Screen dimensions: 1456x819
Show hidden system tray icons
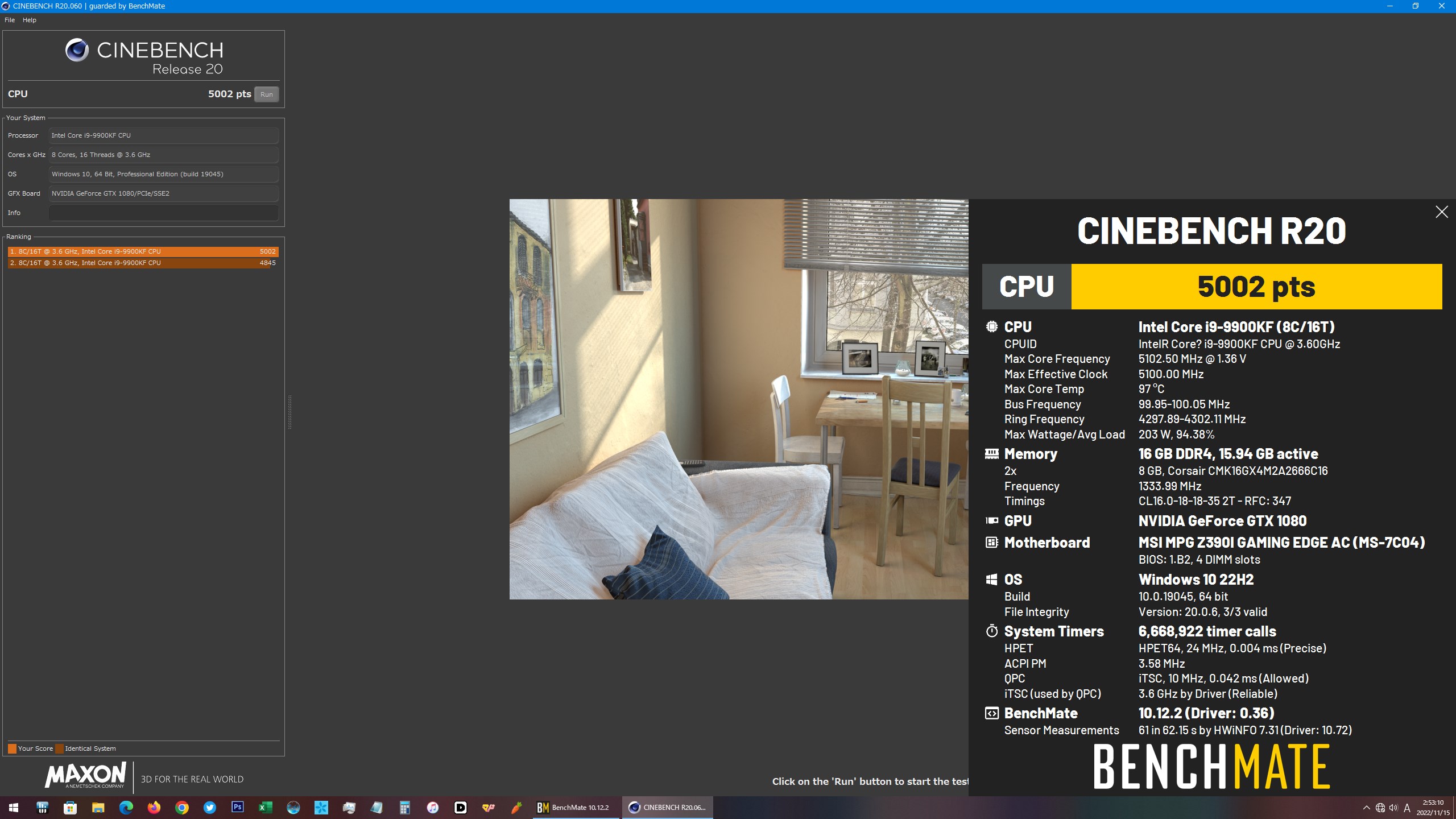(x=1366, y=808)
